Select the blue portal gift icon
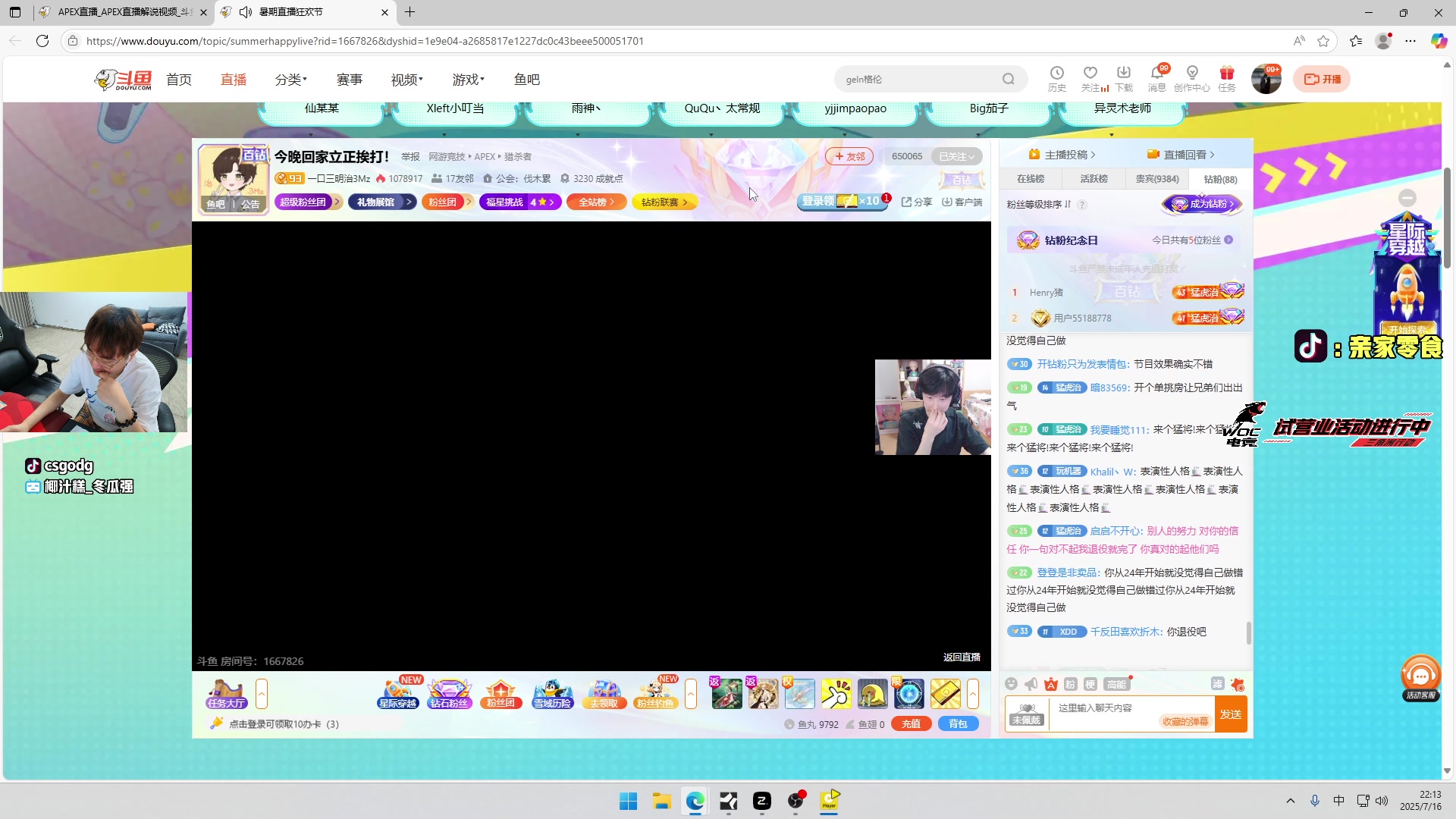The height and width of the screenshot is (819, 1456). coord(909,694)
